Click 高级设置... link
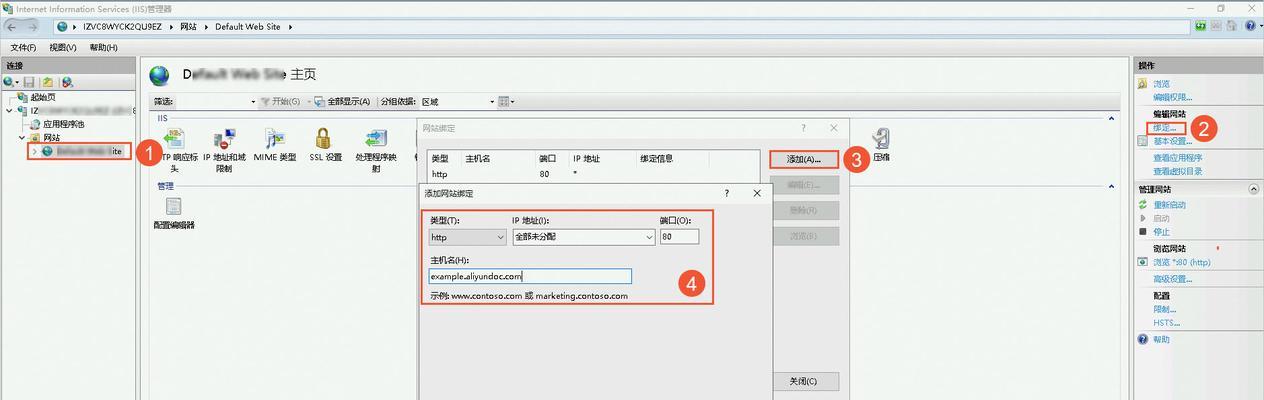 [x=1172, y=279]
